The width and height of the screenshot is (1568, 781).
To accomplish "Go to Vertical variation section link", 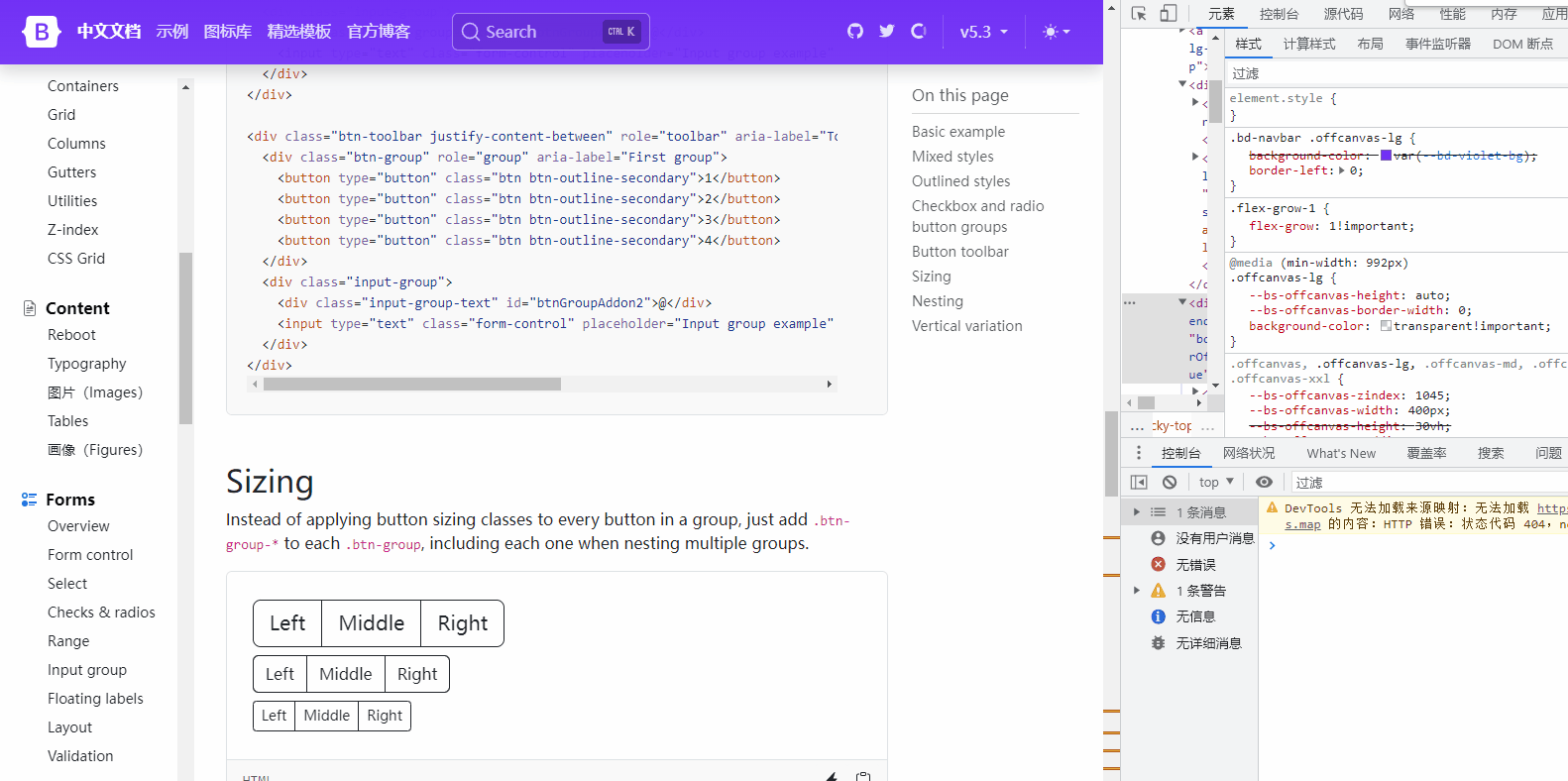I will (x=967, y=326).
